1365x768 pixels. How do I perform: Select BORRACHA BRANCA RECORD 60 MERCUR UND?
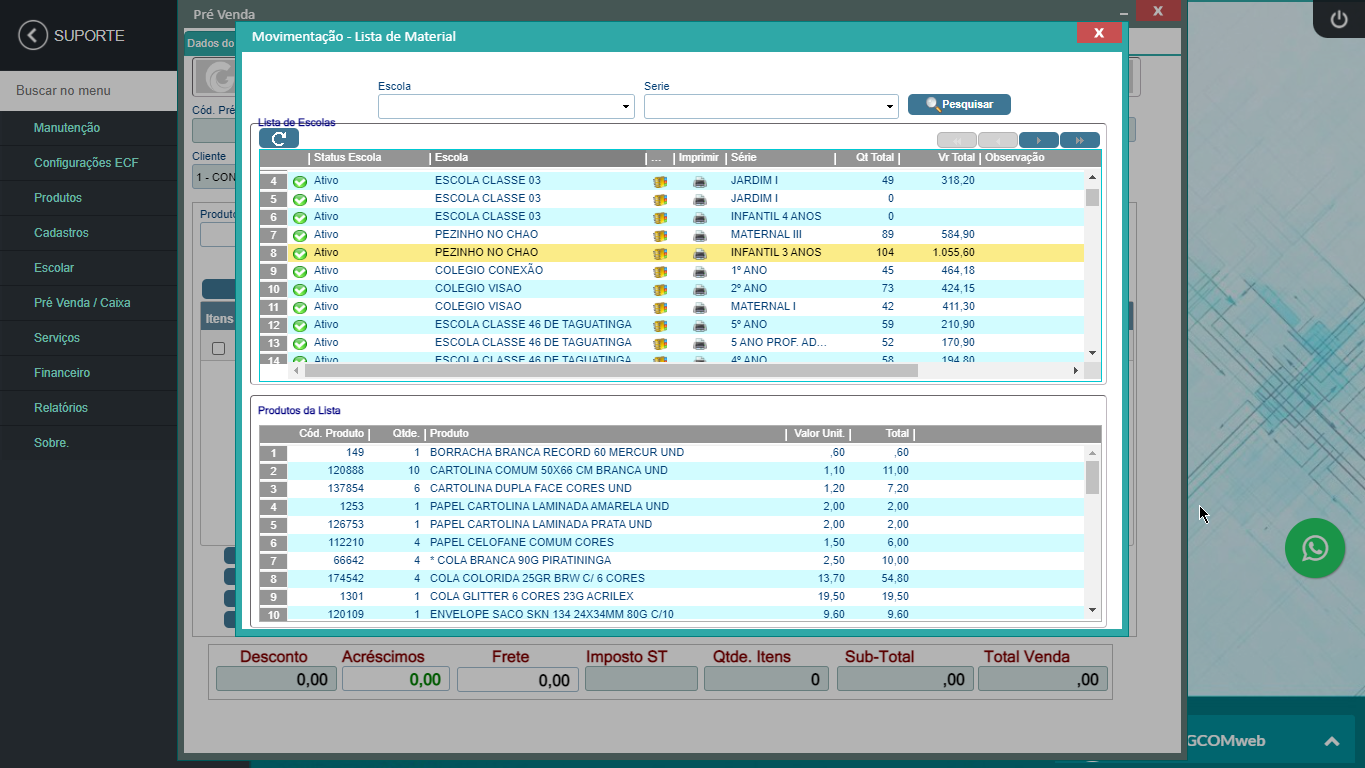point(672,453)
